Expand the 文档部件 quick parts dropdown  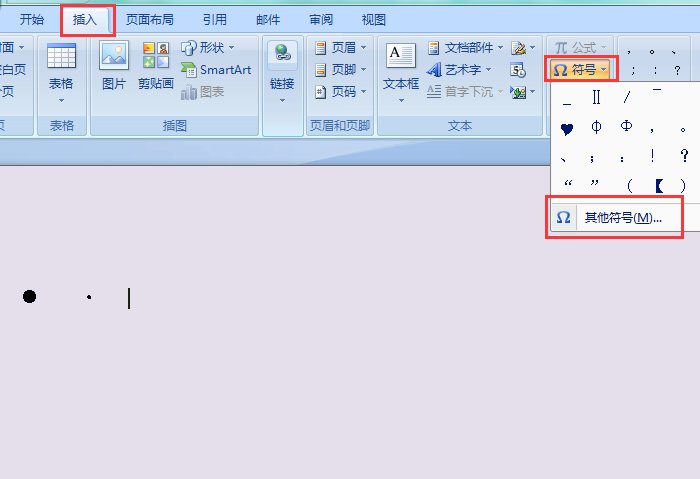pos(465,47)
